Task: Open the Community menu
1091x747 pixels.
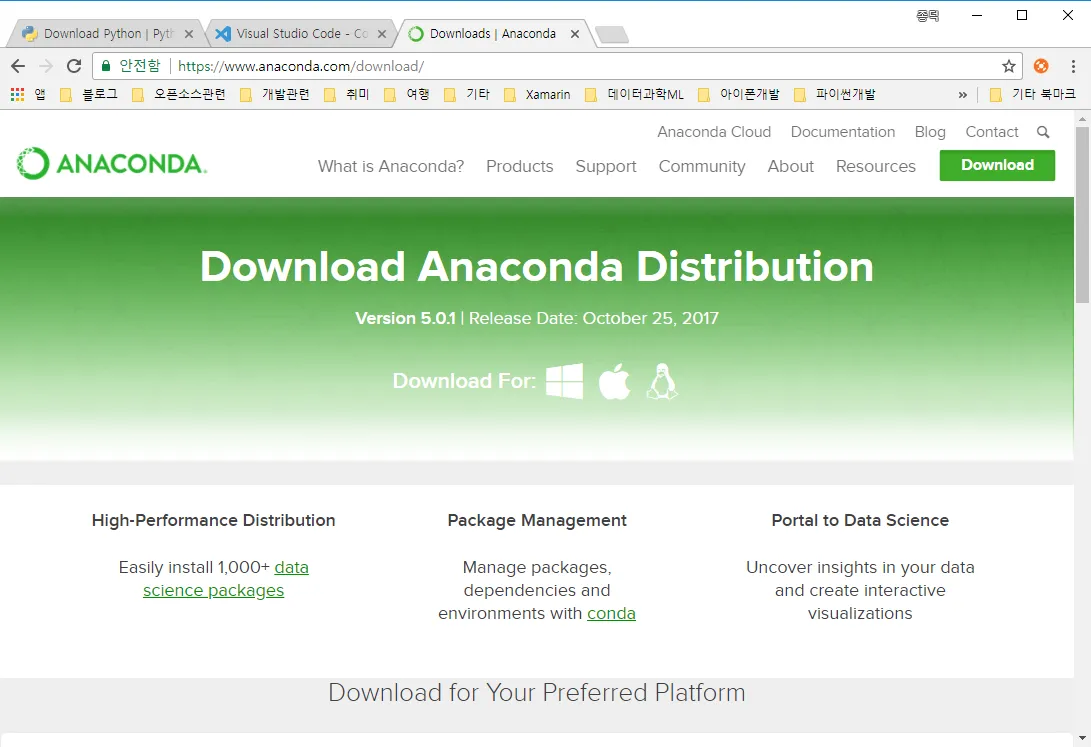Action: click(x=702, y=166)
